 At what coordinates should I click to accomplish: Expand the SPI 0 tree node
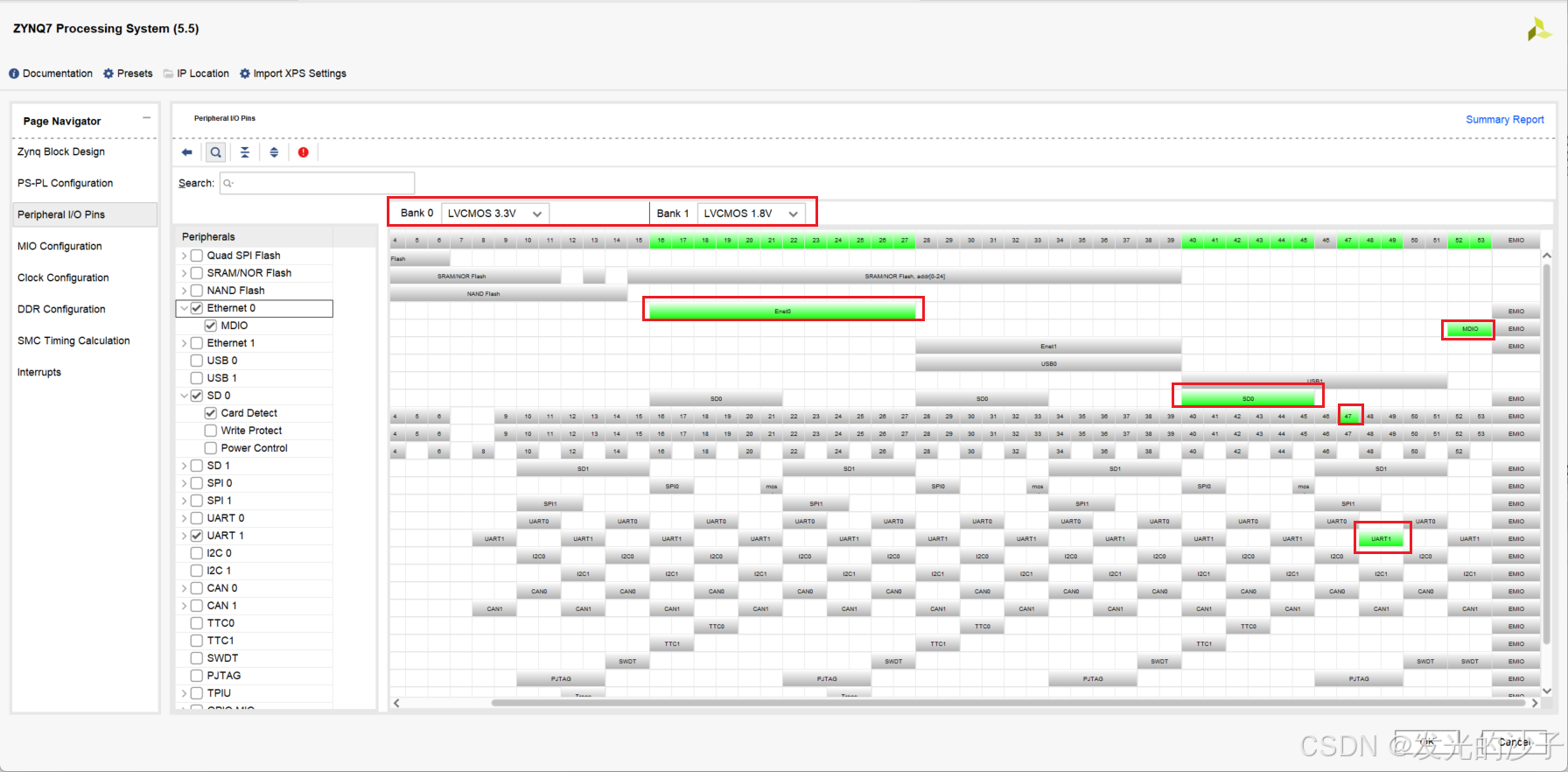point(184,483)
